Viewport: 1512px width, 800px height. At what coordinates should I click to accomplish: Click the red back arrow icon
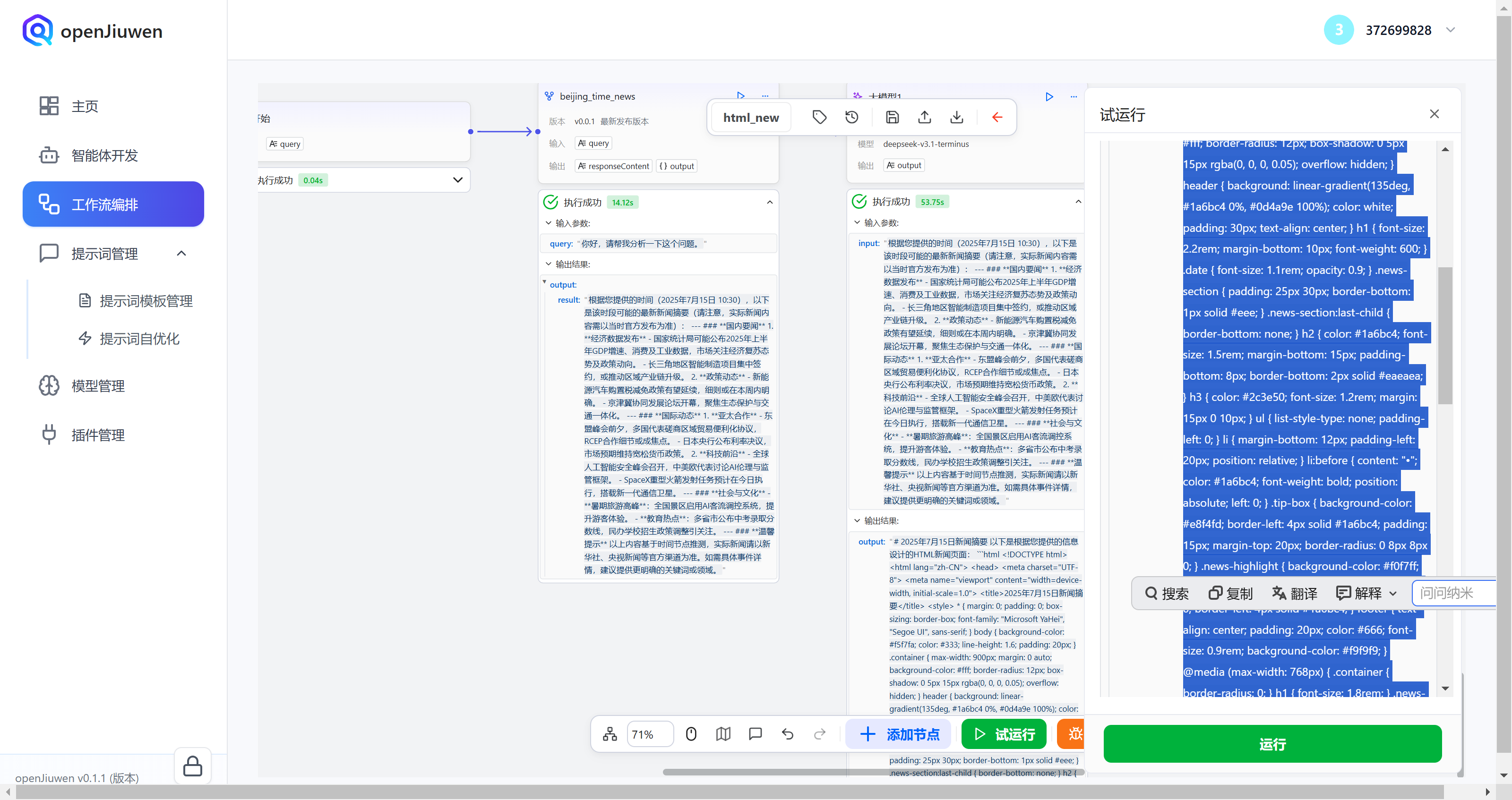coord(997,117)
